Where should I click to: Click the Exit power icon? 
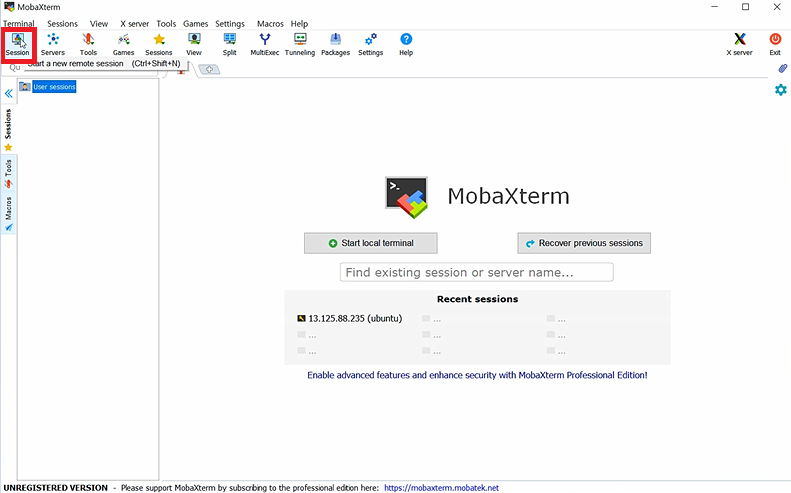pos(775,44)
